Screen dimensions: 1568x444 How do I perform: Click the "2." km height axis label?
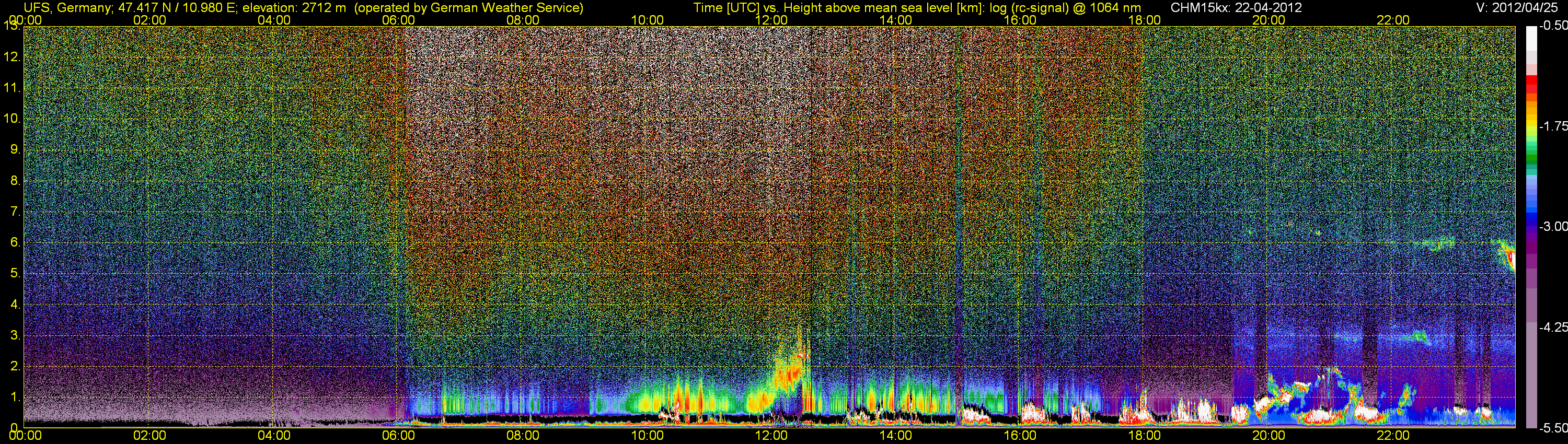coord(15,366)
